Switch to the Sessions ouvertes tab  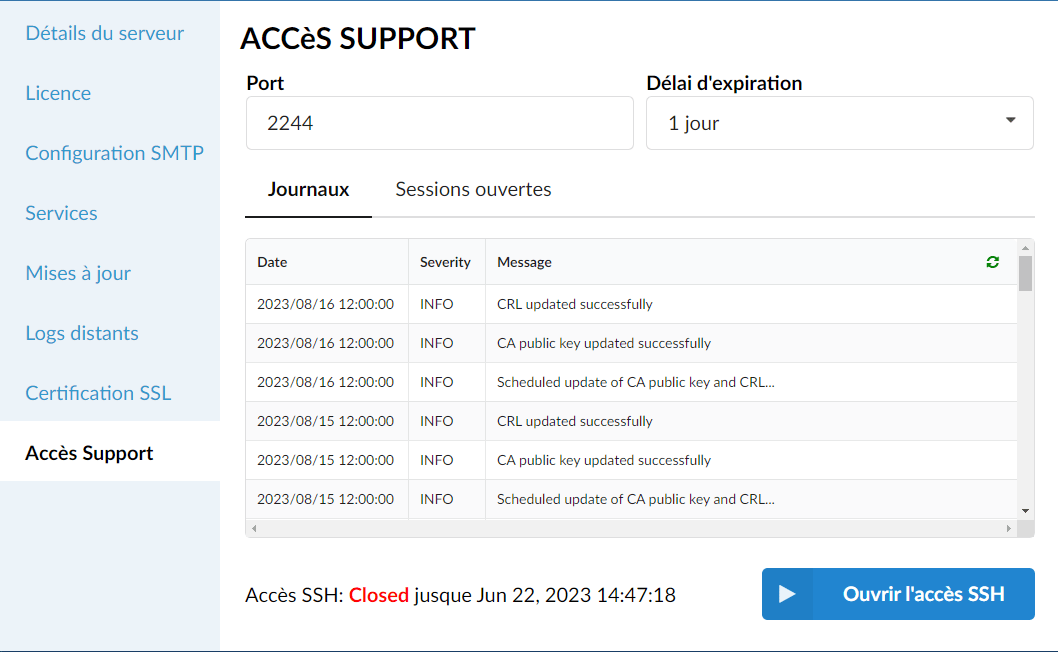coord(473,190)
